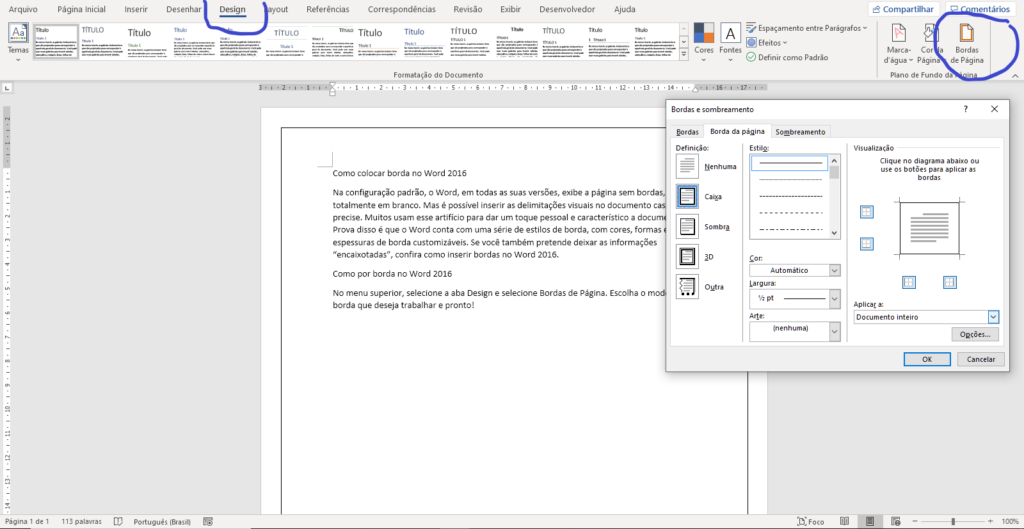Click the help question mark in dialog
The width and height of the screenshot is (1024, 529).
tap(965, 109)
